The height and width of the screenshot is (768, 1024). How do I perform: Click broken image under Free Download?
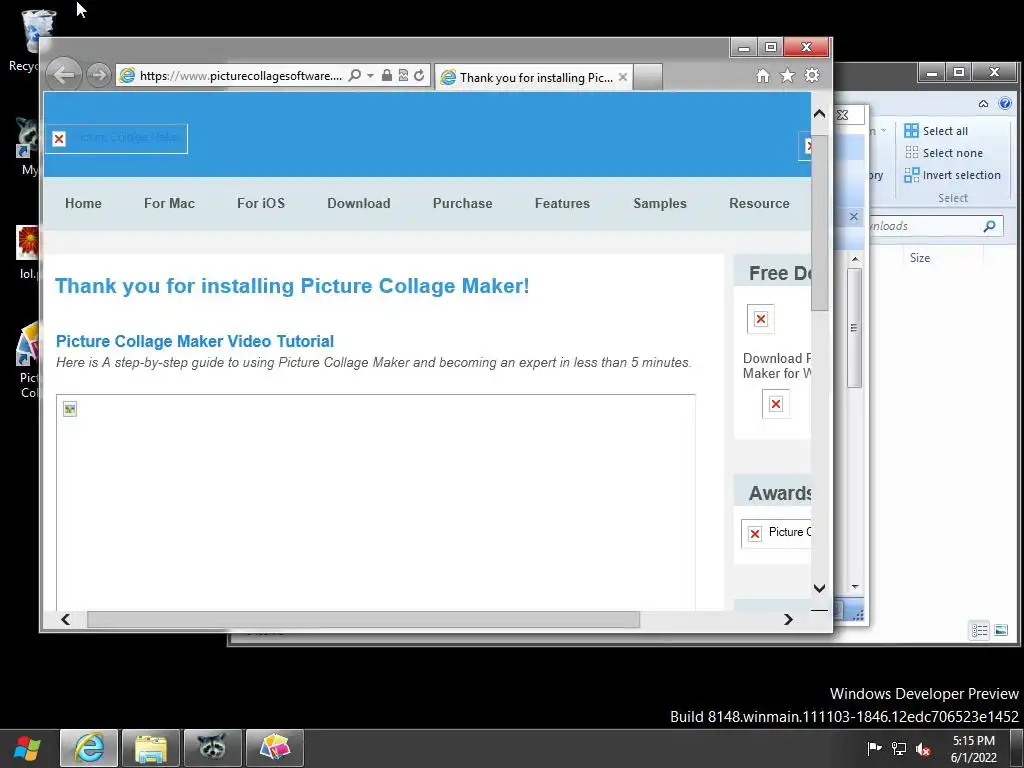click(x=761, y=319)
